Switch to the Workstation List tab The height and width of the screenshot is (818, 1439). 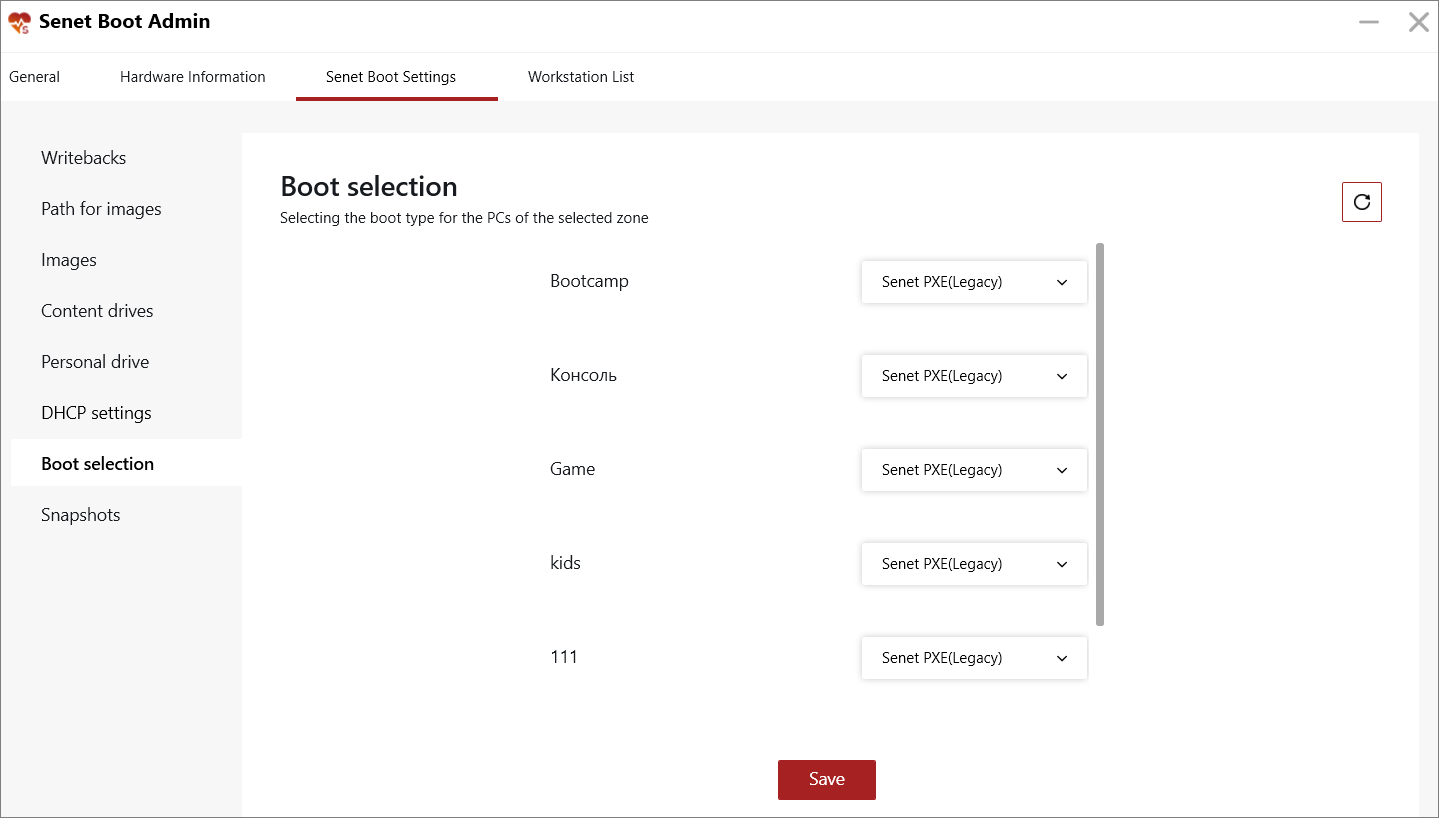pos(581,77)
